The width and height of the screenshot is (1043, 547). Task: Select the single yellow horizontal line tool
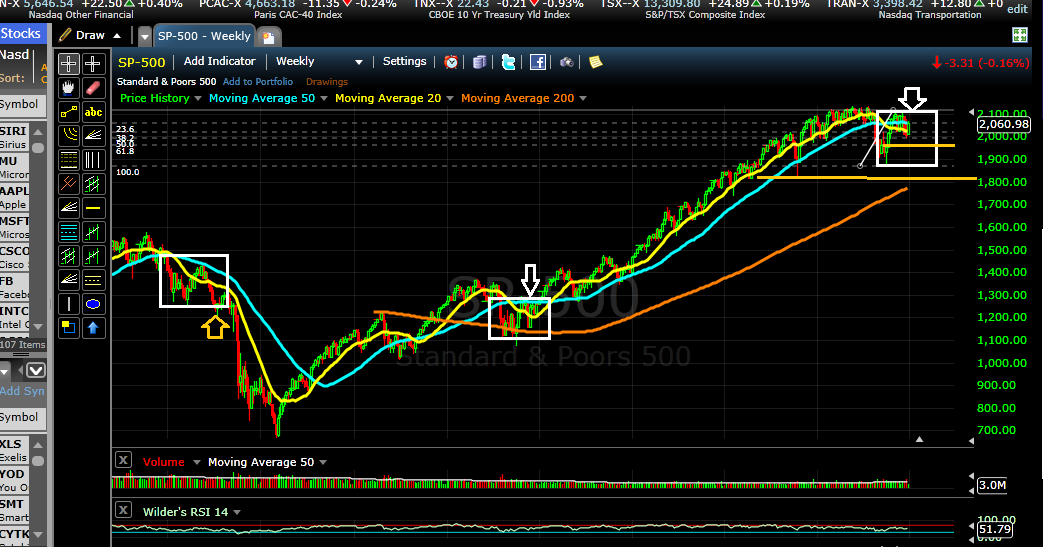pos(93,208)
